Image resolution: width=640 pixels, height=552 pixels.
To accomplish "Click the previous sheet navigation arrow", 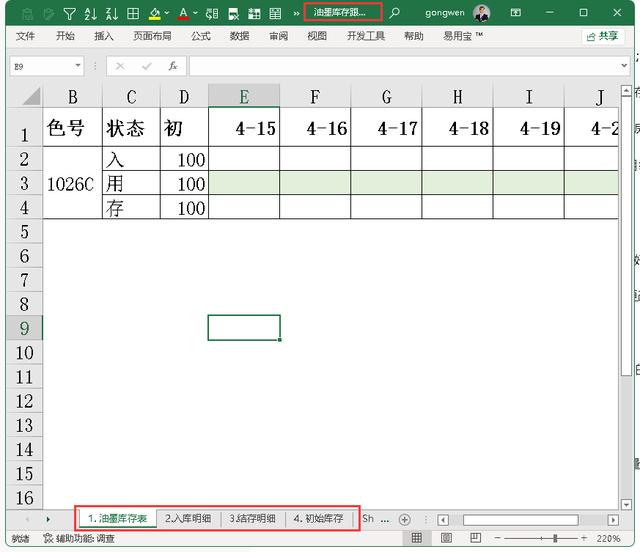I will click(x=27, y=519).
